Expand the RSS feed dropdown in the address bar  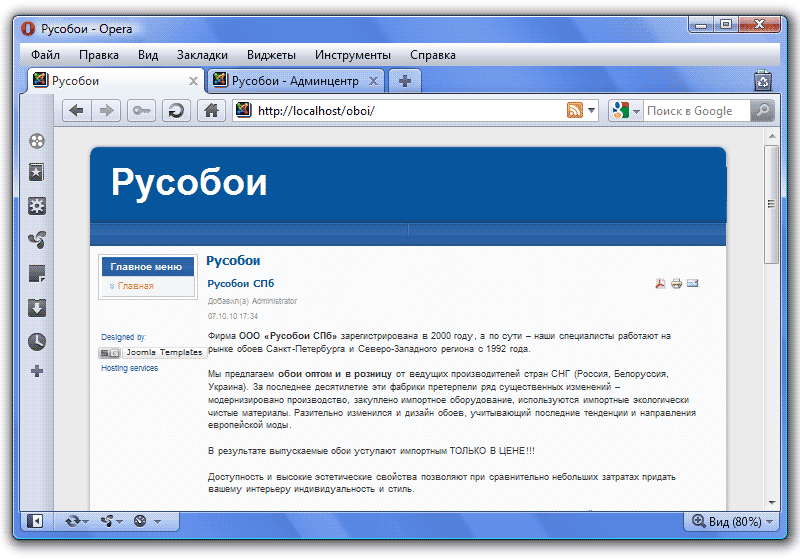click(592, 111)
